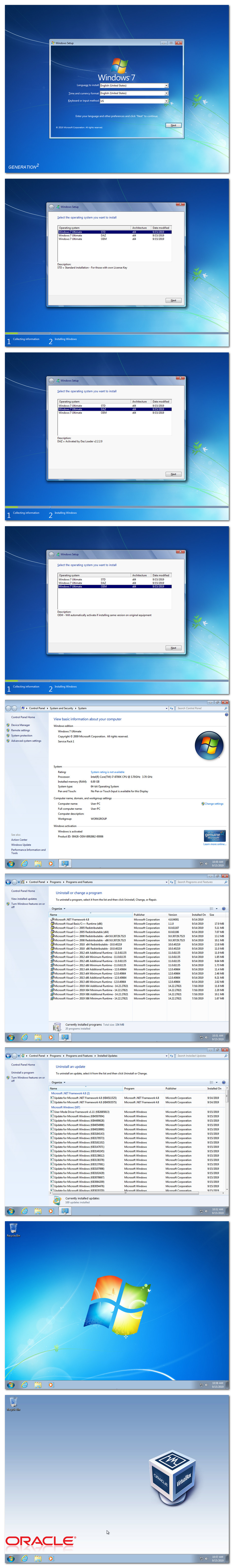The width and height of the screenshot is (234, 1568).
Task: Select Microsoft .NET Framework 4.8 program row
Action: (x=137, y=920)
